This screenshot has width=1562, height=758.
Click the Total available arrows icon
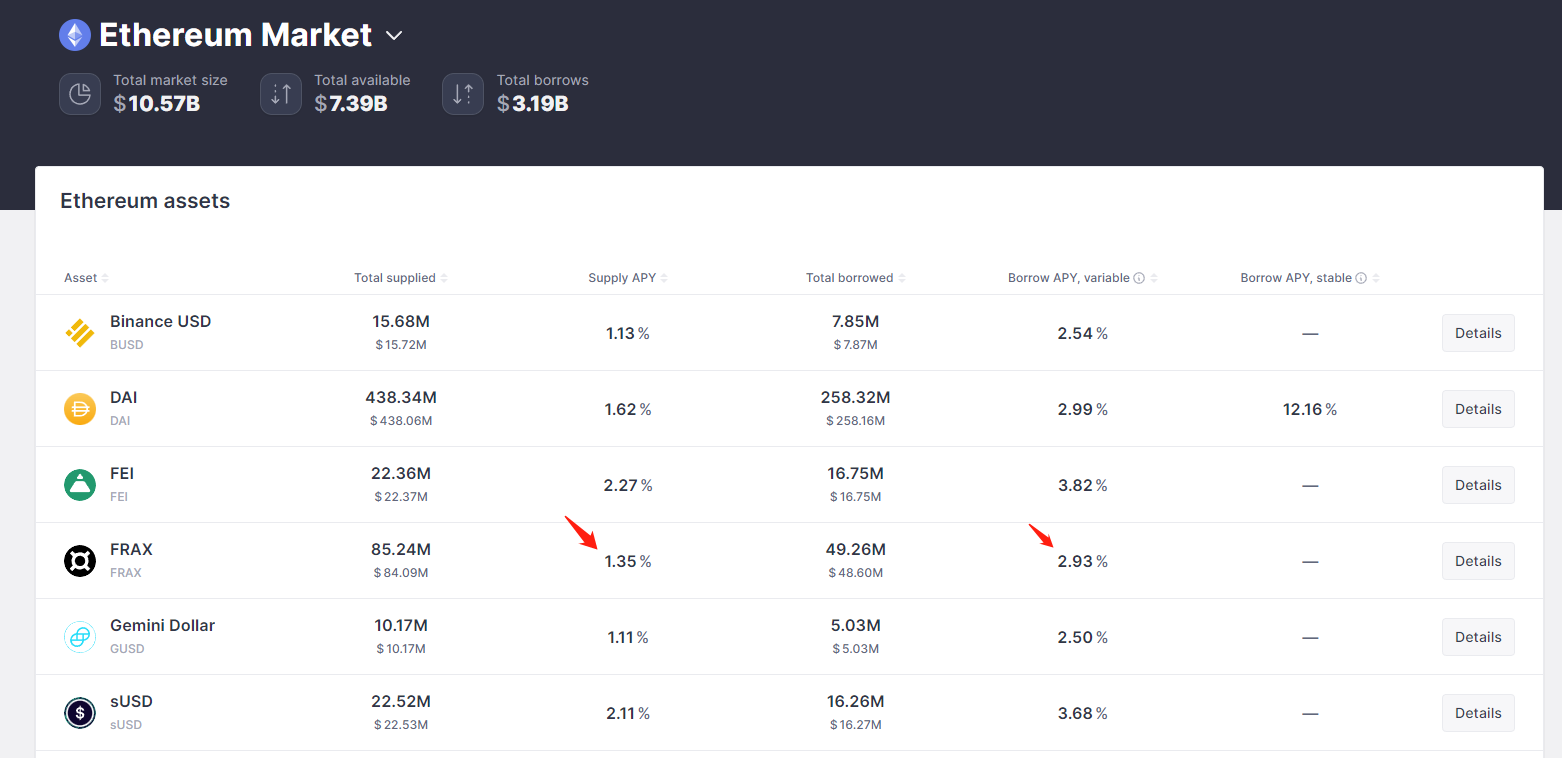(281, 93)
